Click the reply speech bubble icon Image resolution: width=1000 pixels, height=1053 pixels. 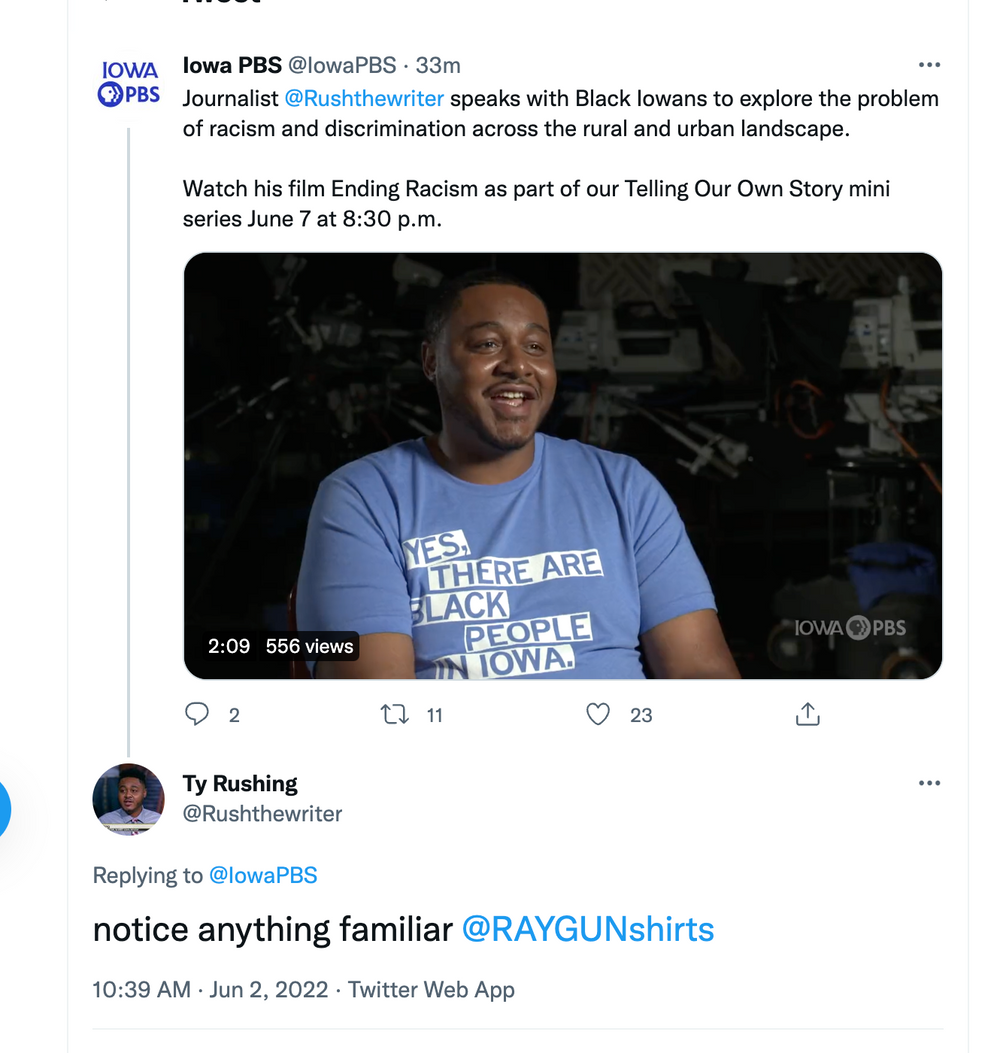click(x=198, y=714)
